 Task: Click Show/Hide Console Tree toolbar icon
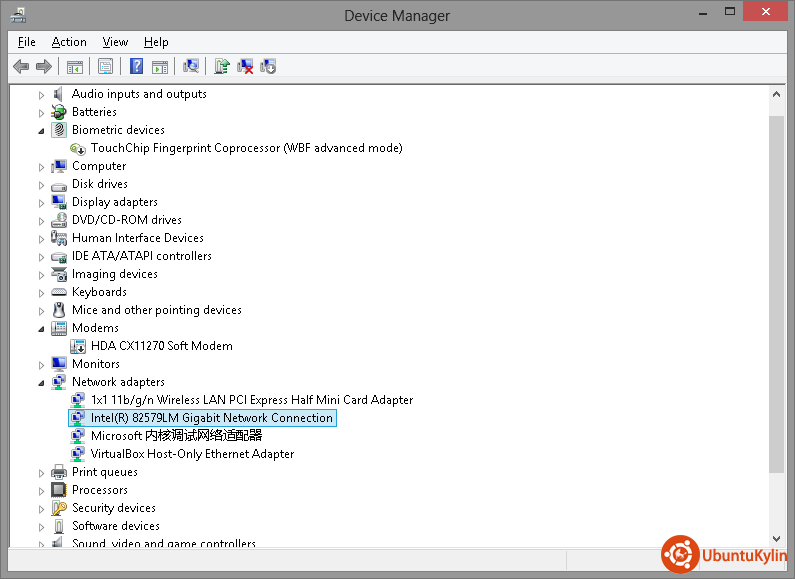[x=74, y=66]
